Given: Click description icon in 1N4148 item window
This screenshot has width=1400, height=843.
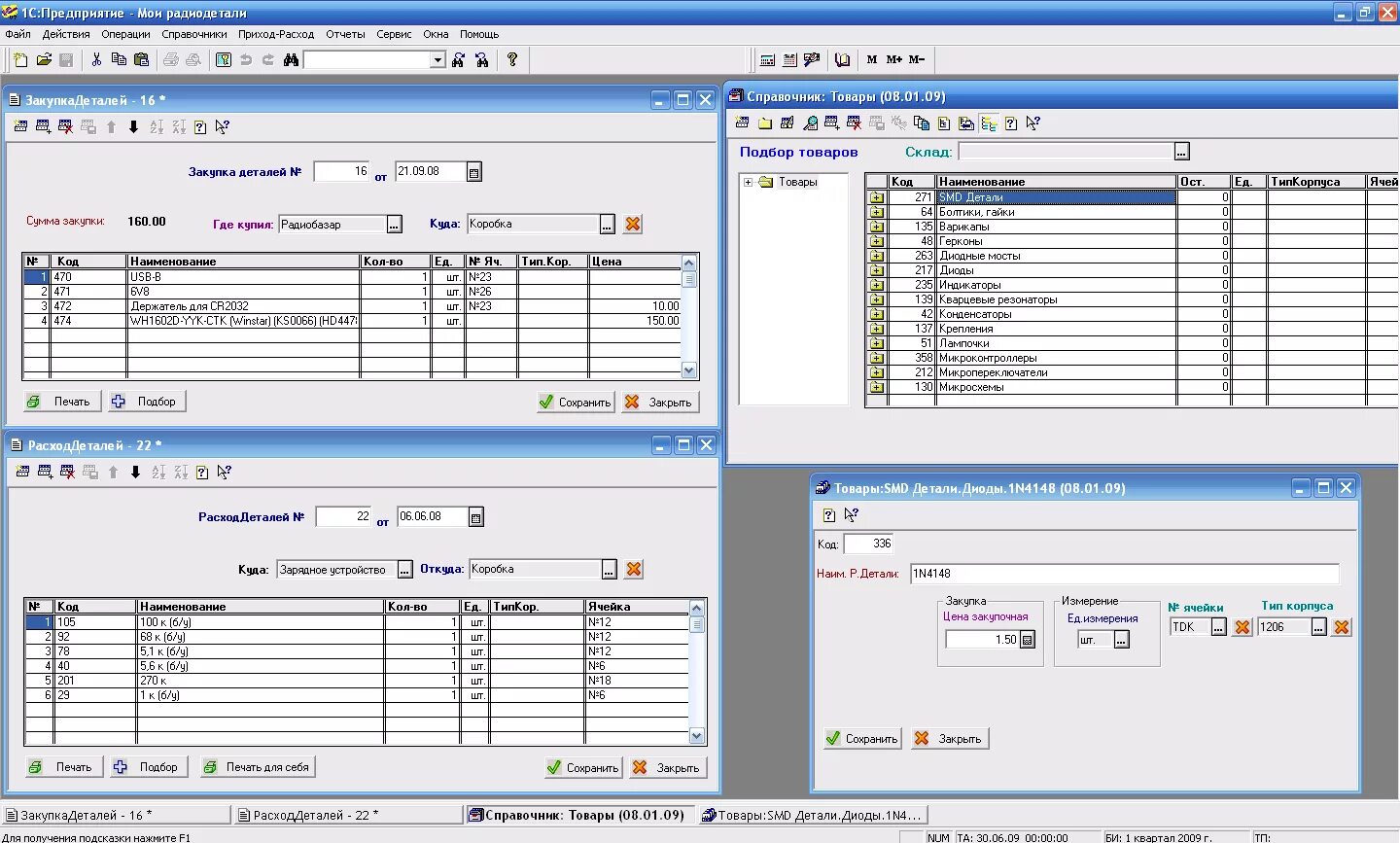Looking at the screenshot, I should click(828, 514).
